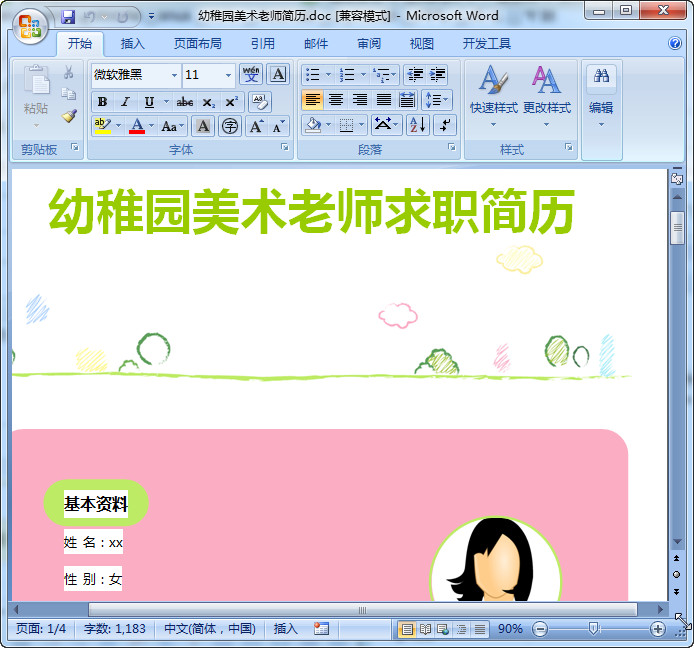Grow font size with the large A

(x=257, y=126)
